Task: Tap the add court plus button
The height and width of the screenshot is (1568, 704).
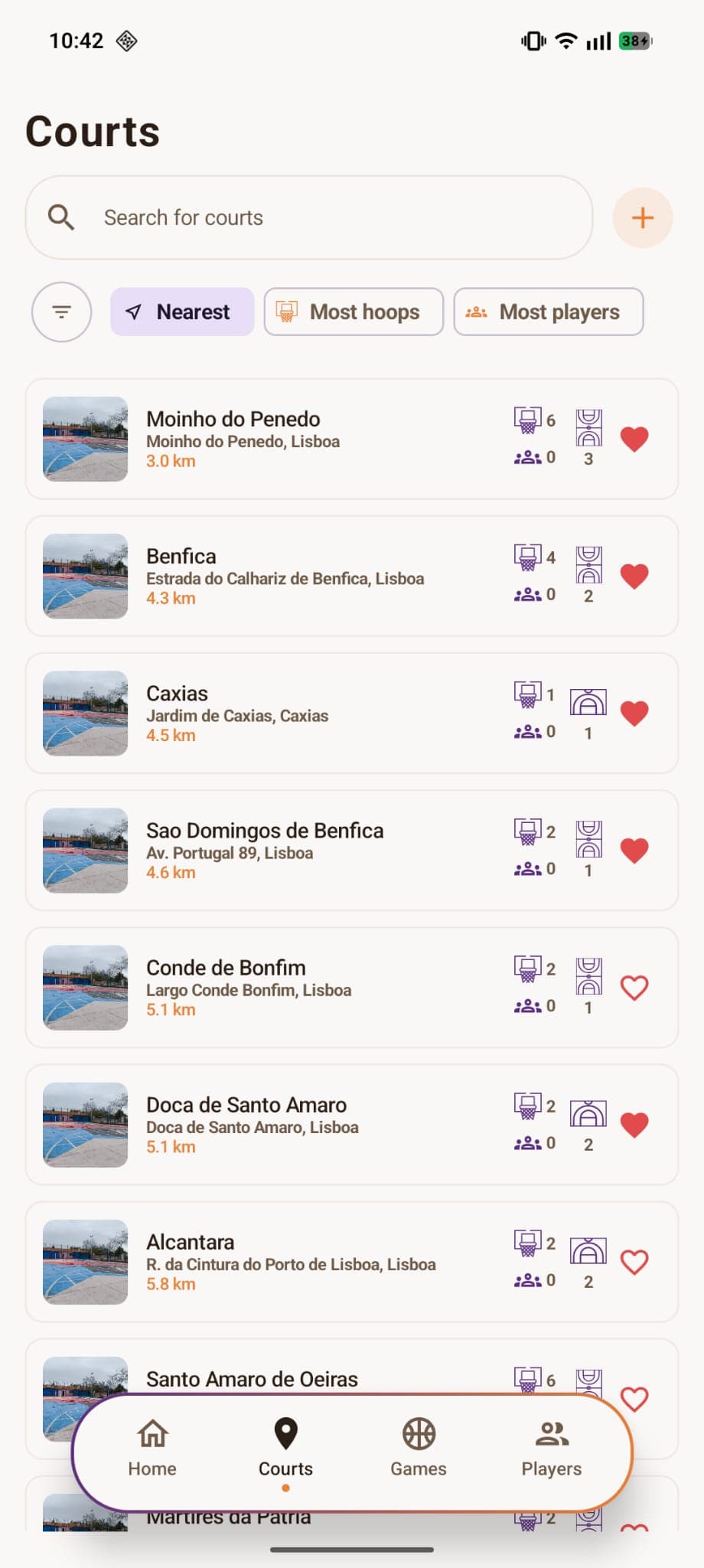Action: click(642, 218)
